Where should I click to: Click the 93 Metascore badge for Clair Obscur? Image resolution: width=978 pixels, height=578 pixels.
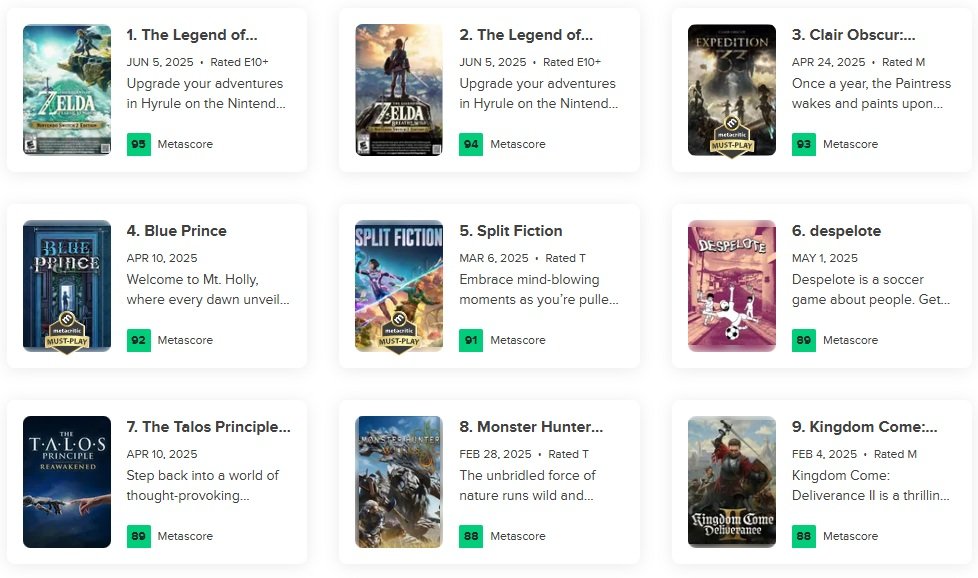click(804, 144)
